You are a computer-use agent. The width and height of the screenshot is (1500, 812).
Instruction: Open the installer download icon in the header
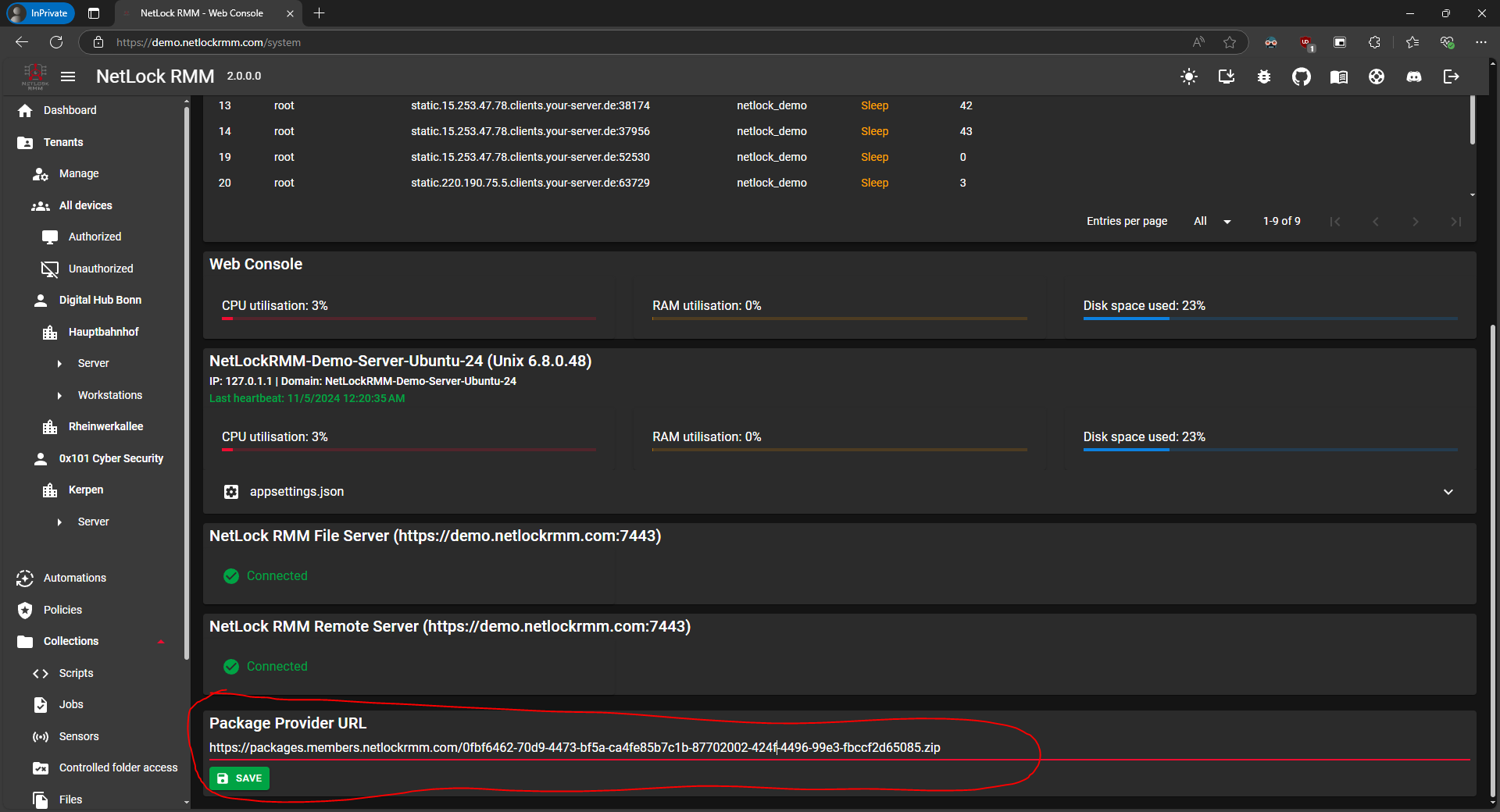[1227, 77]
